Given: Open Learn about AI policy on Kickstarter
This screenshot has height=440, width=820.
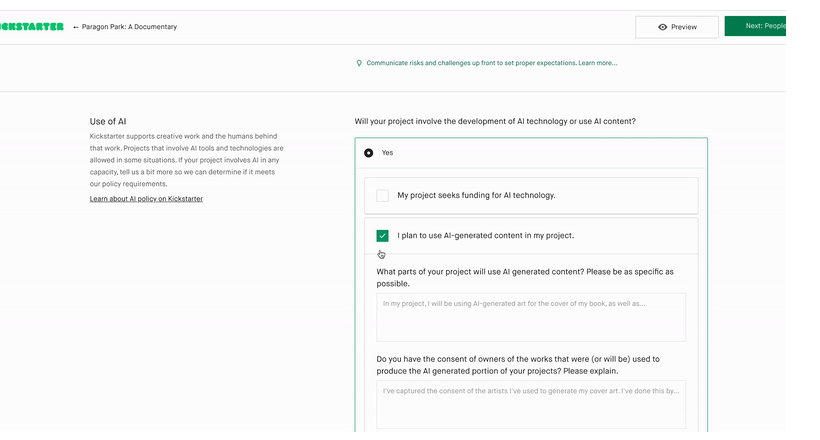Looking at the screenshot, I should [x=146, y=199].
